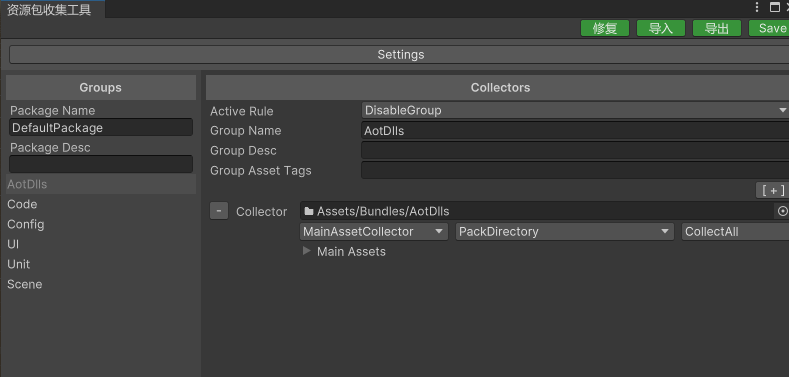Click the green 导入 import button
This screenshot has height=377, width=789.
click(661, 28)
